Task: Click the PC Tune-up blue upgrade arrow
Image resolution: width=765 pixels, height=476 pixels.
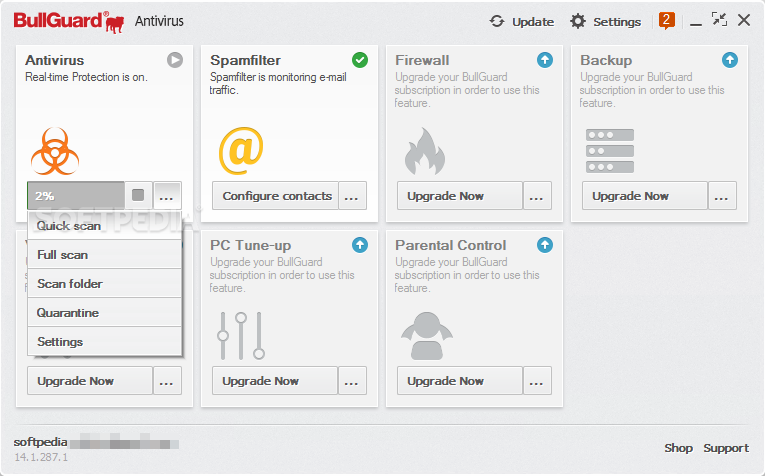Action: click(360, 245)
